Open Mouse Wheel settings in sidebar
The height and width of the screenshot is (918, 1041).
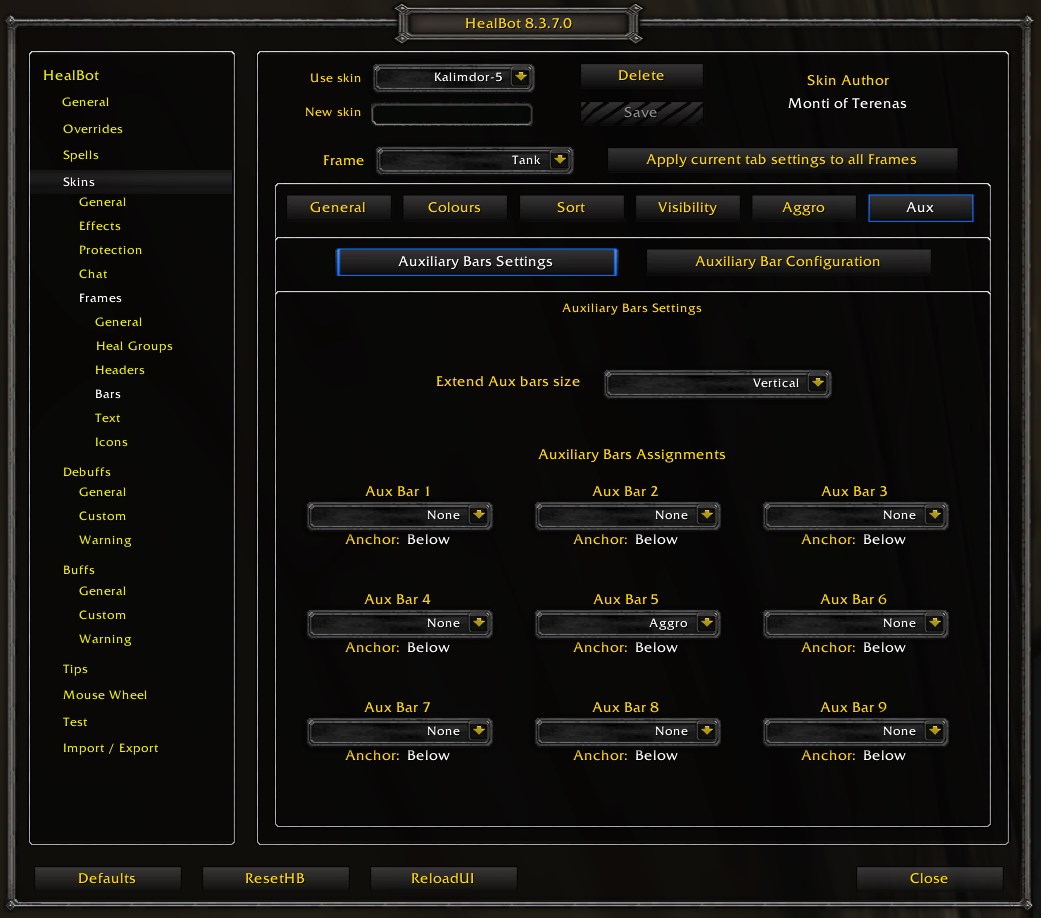pyautogui.click(x=105, y=695)
